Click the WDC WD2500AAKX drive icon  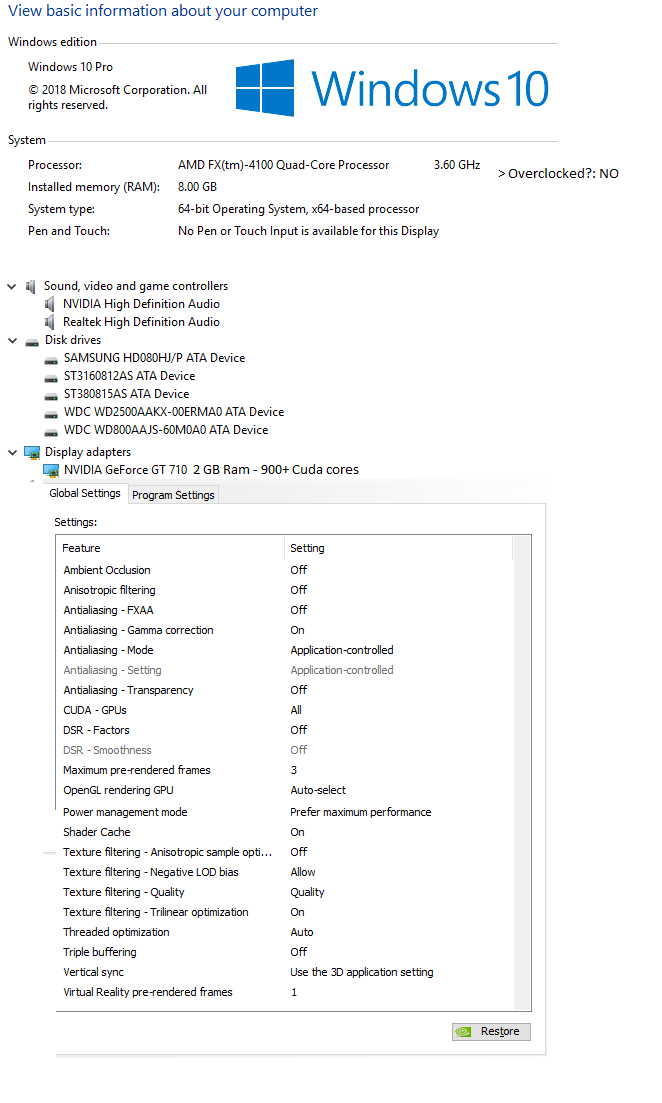click(x=51, y=414)
